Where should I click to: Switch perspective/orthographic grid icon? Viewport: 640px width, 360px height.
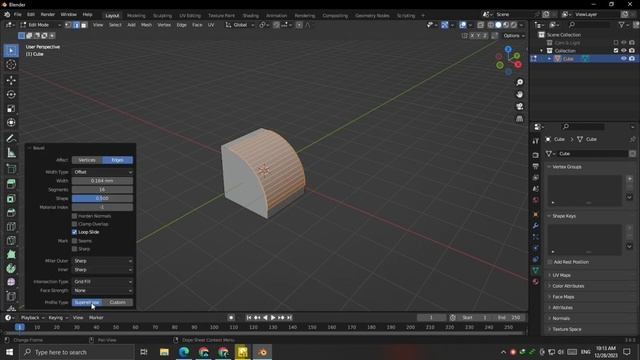520,119
